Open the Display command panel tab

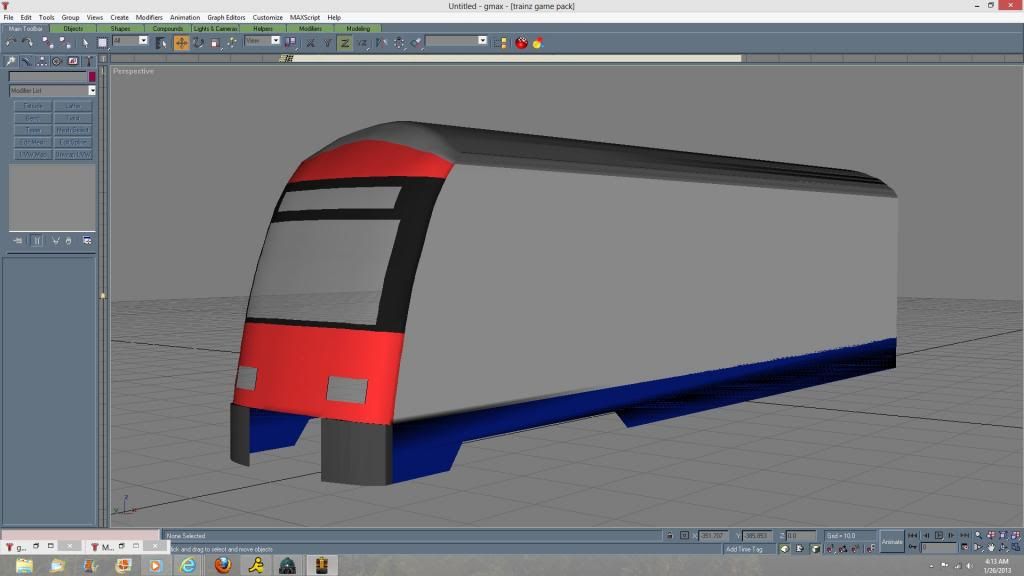pyautogui.click(x=73, y=61)
